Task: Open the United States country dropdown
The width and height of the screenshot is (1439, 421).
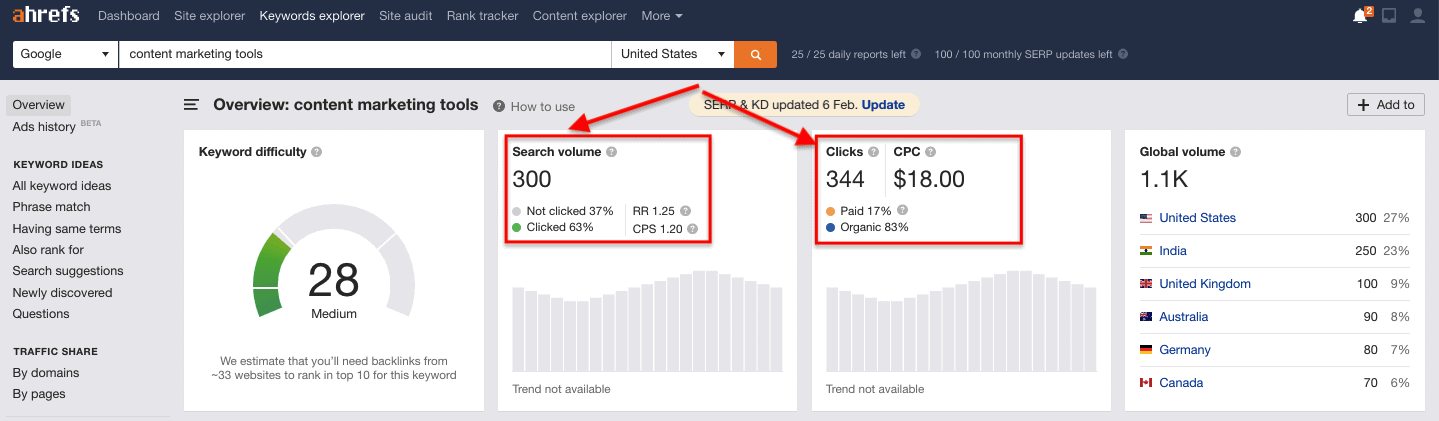Action: (x=672, y=54)
